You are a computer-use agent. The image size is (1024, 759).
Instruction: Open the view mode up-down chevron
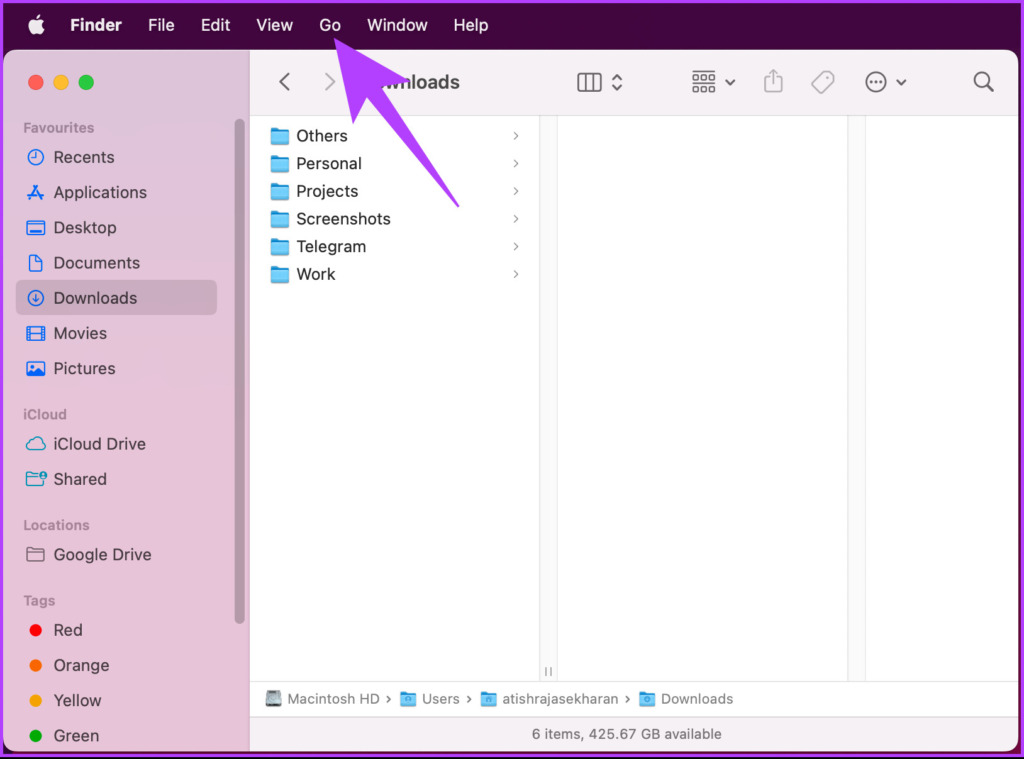point(617,82)
